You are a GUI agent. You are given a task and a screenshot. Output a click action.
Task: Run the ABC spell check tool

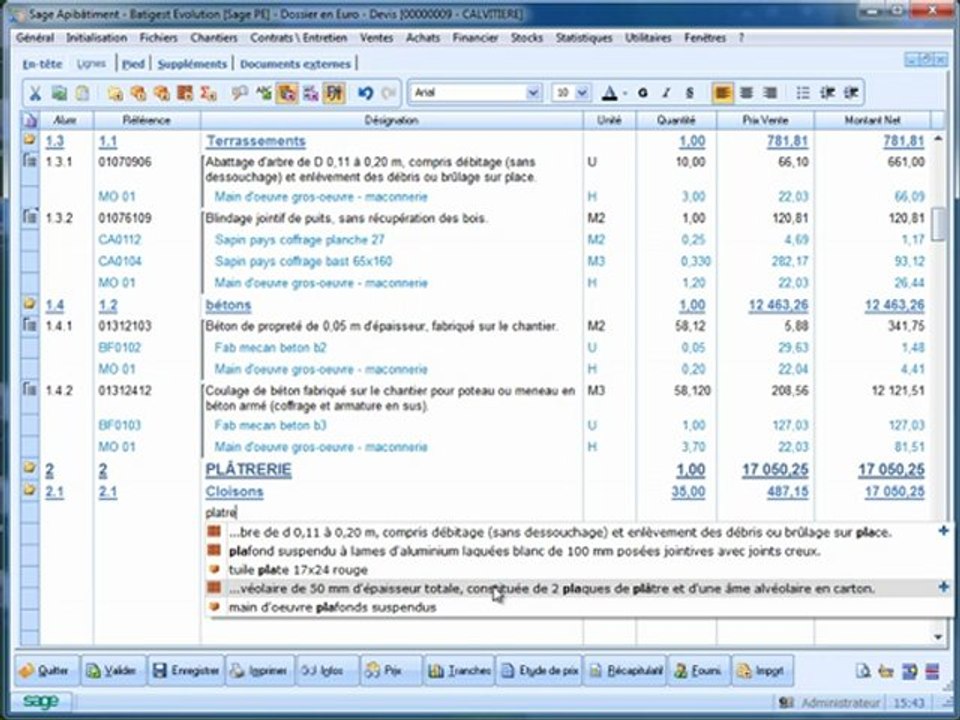264,93
